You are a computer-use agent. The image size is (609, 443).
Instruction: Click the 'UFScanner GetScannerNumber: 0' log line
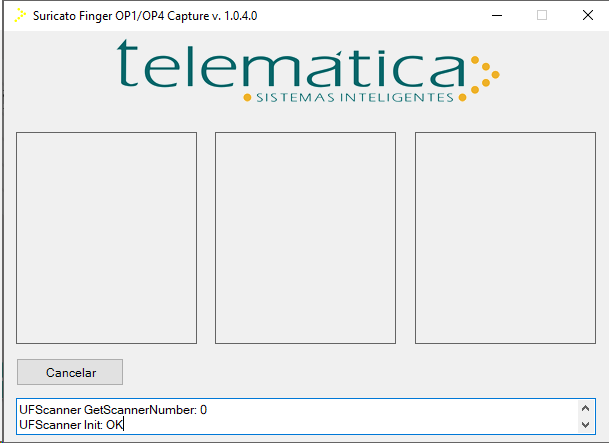[113, 410]
